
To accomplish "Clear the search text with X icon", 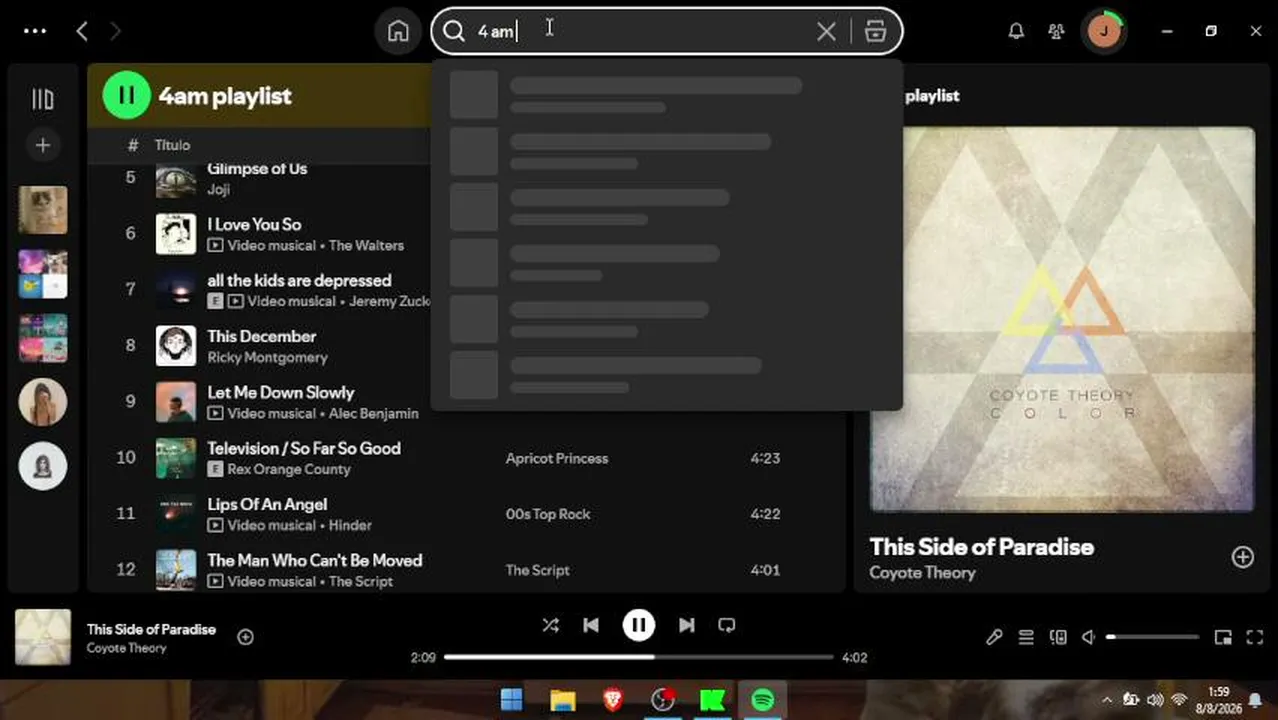I will click(x=826, y=31).
